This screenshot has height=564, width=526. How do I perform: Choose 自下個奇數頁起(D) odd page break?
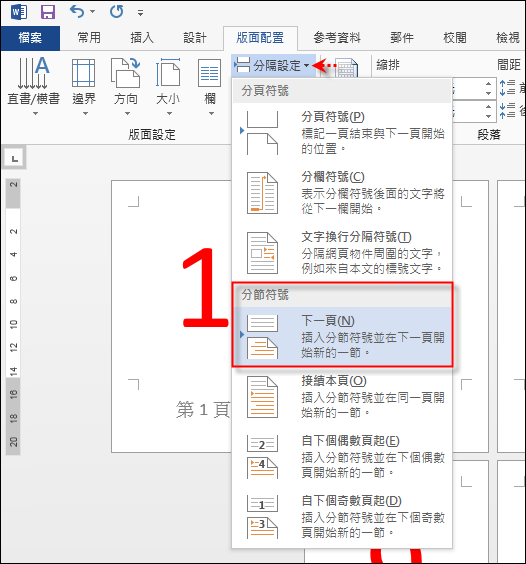(x=342, y=517)
